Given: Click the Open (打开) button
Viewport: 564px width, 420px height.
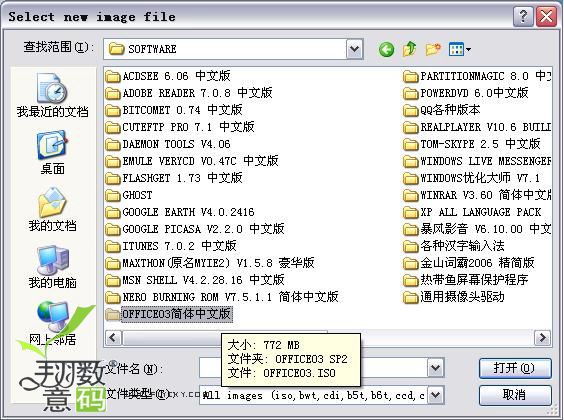Looking at the screenshot, I should [x=515, y=368].
